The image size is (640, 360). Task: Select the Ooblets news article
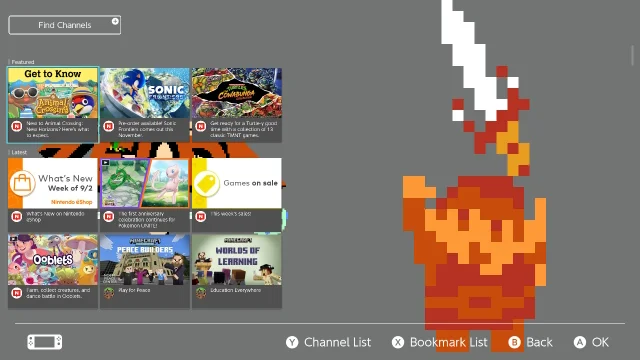point(53,271)
